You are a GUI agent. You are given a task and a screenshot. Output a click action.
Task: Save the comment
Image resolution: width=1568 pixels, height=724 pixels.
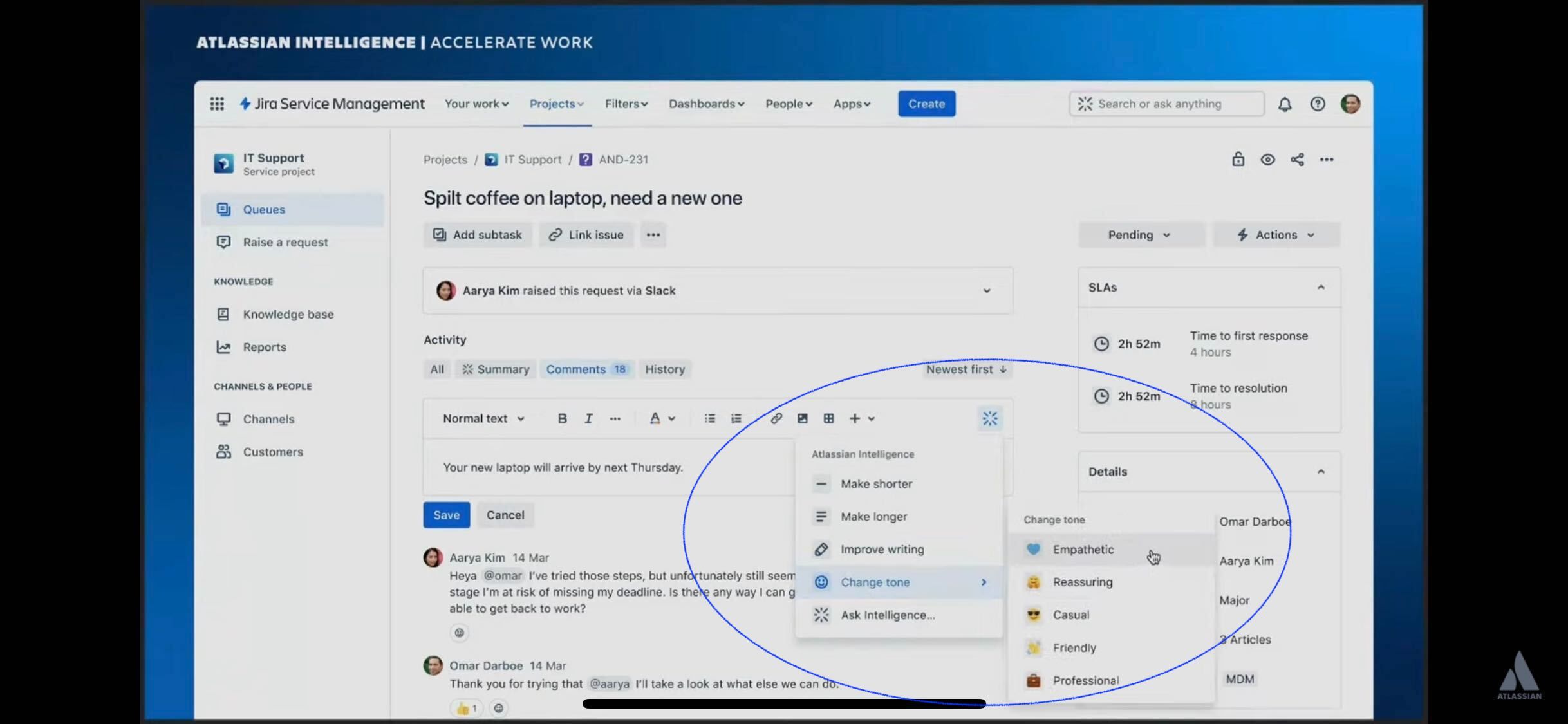pos(447,515)
